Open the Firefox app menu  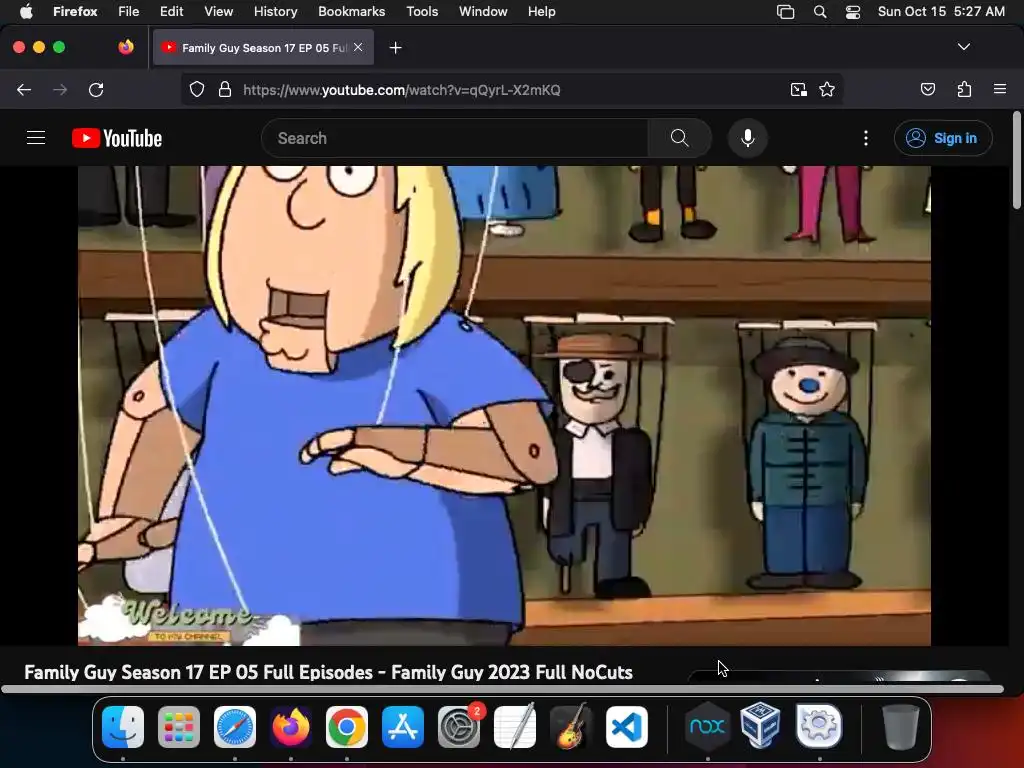pyautogui.click(x=75, y=12)
